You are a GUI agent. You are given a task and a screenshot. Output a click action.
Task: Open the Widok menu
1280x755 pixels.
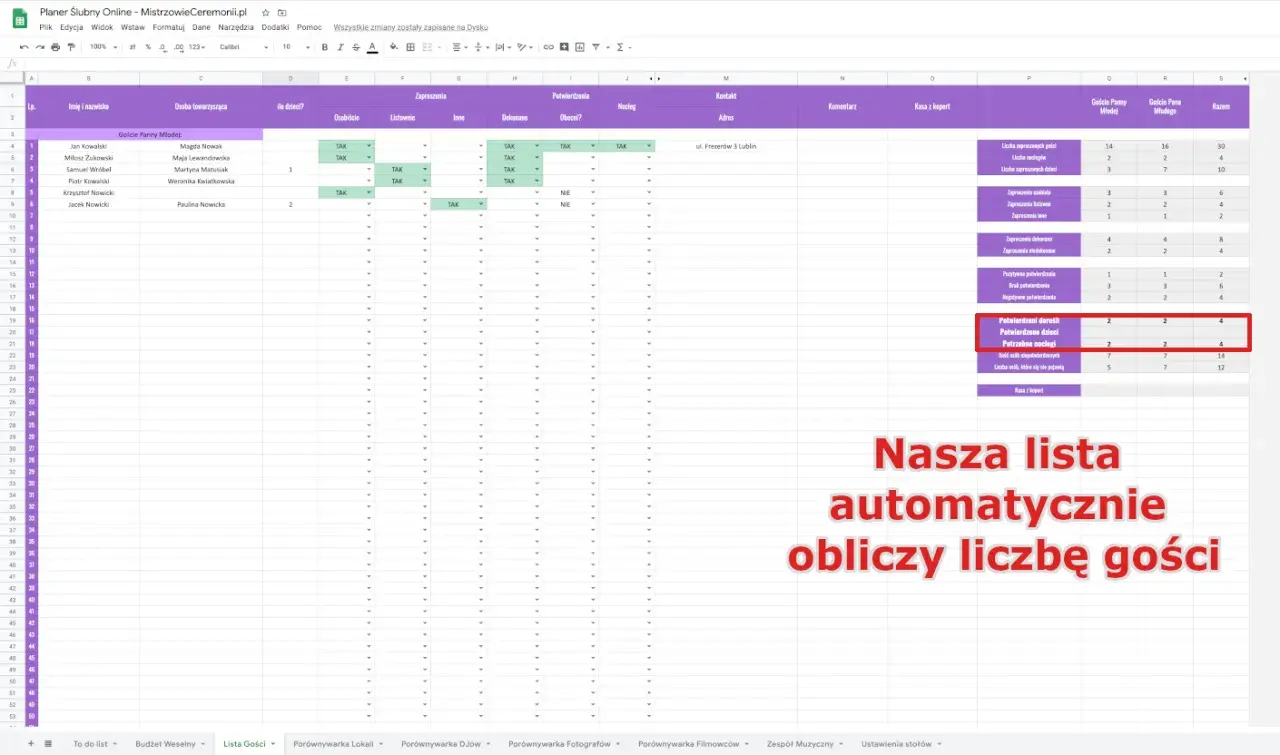pos(102,27)
